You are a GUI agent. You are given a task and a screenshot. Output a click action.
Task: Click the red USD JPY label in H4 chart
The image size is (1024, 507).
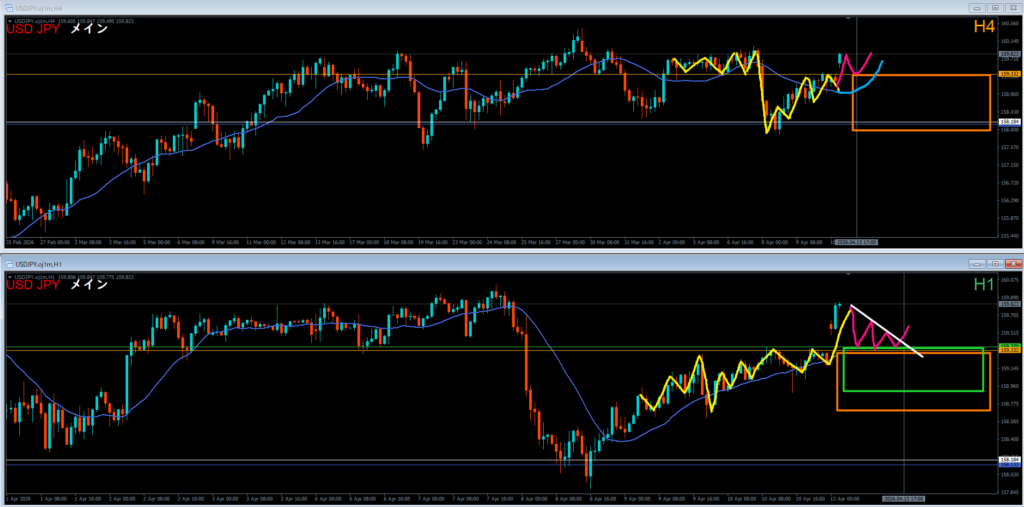pyautogui.click(x=33, y=29)
